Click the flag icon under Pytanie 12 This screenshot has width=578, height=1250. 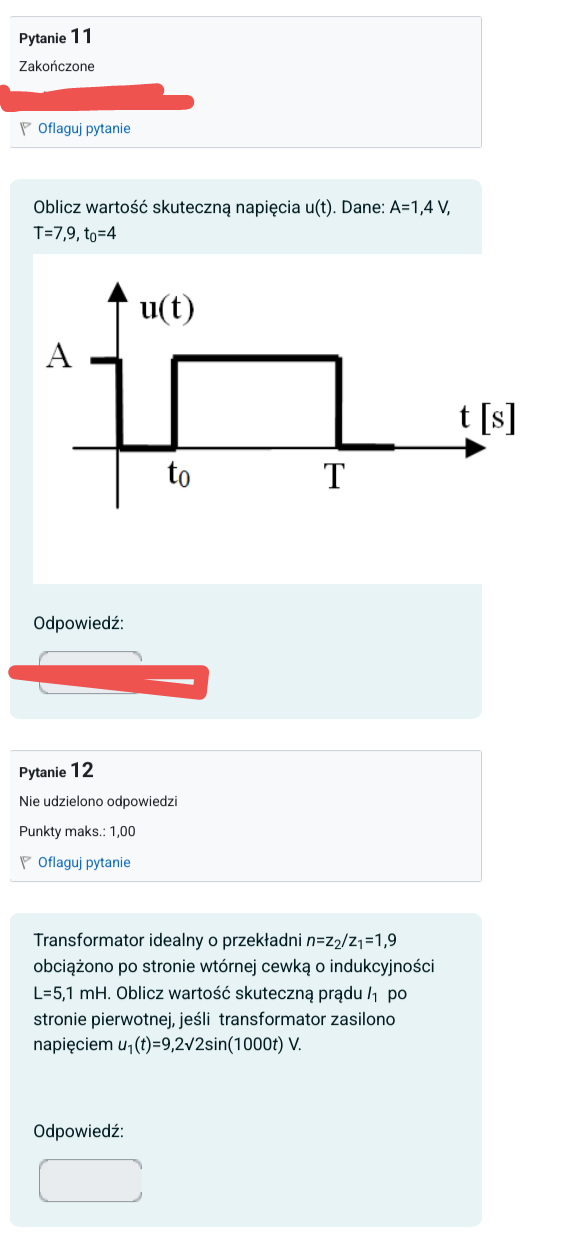26,862
